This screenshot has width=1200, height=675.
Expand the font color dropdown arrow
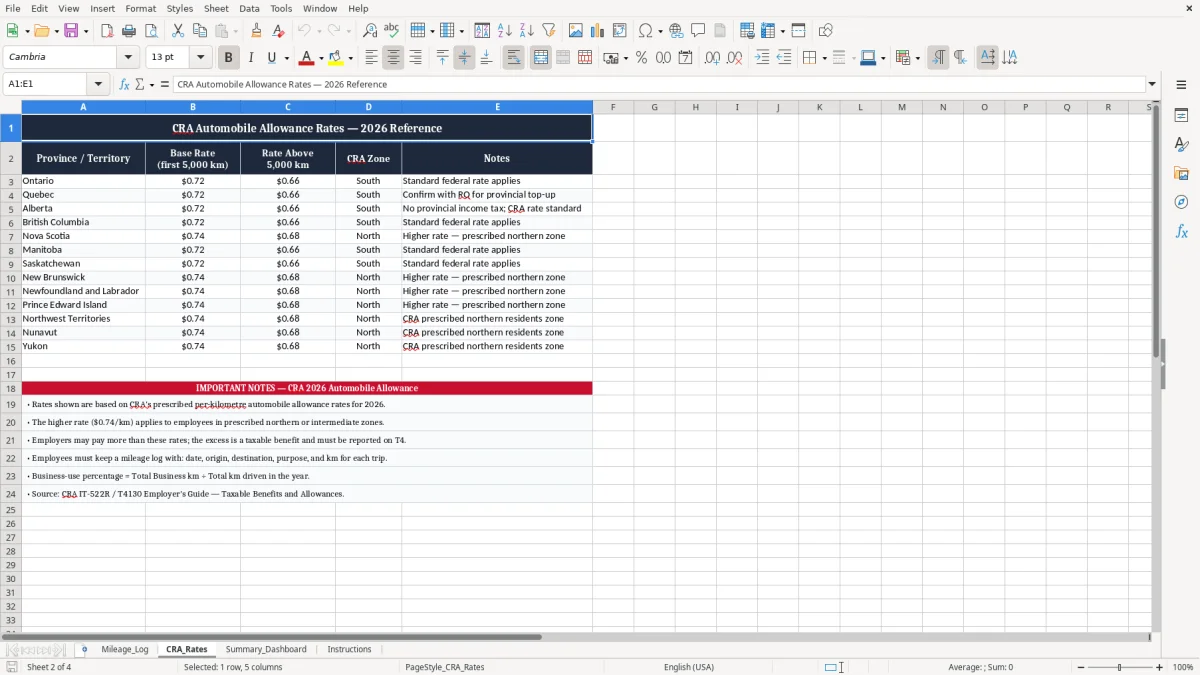(x=321, y=58)
